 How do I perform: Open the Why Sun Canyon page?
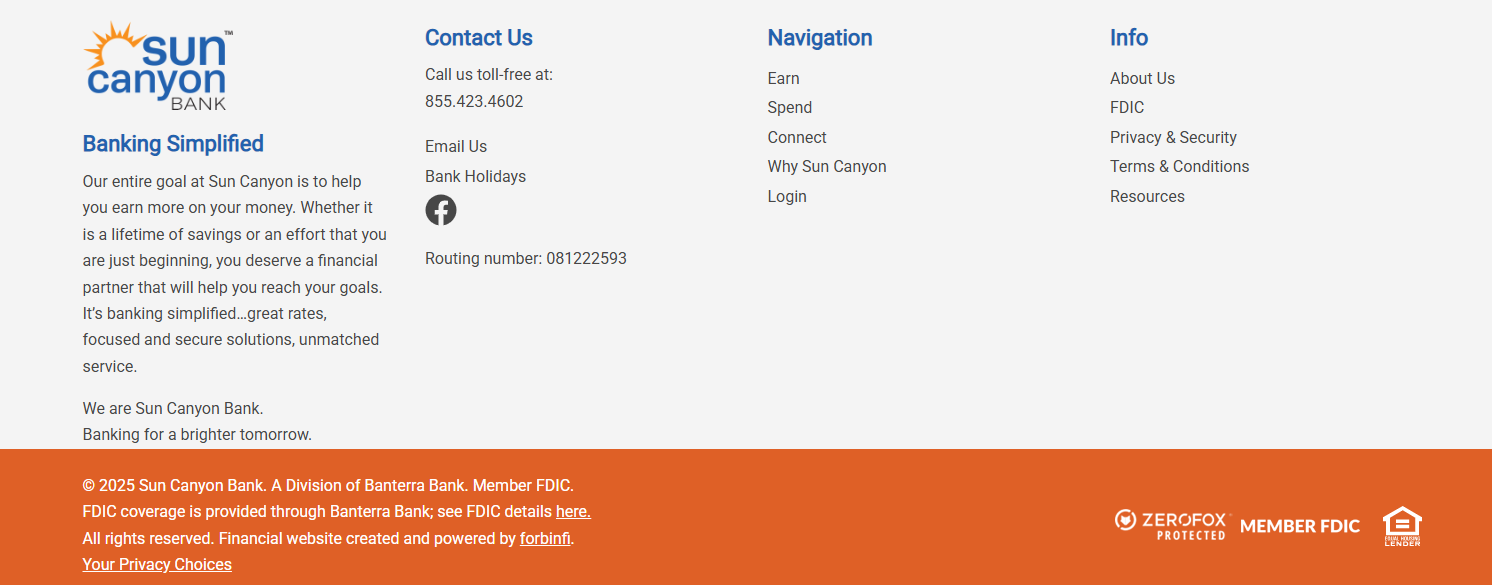click(827, 167)
